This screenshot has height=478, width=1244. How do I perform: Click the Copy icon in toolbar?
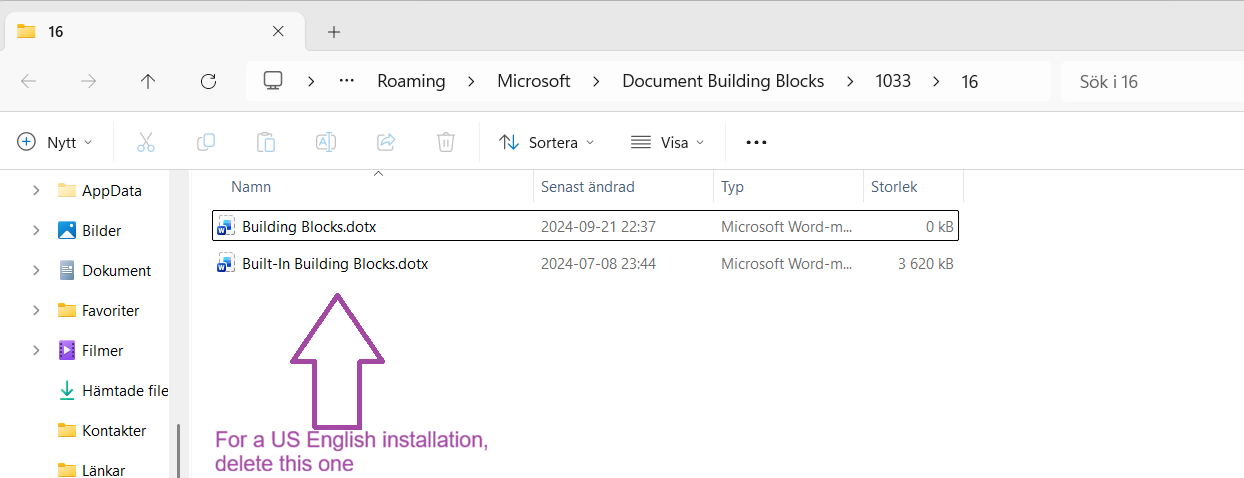206,142
